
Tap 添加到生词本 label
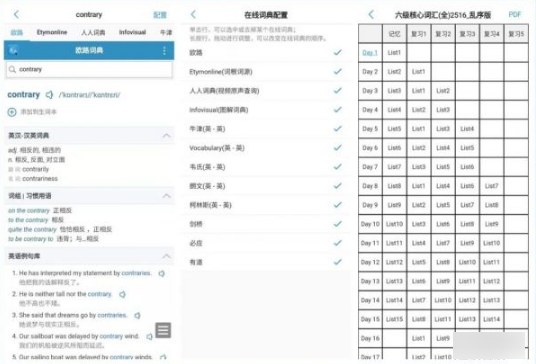pyautogui.click(x=39, y=112)
